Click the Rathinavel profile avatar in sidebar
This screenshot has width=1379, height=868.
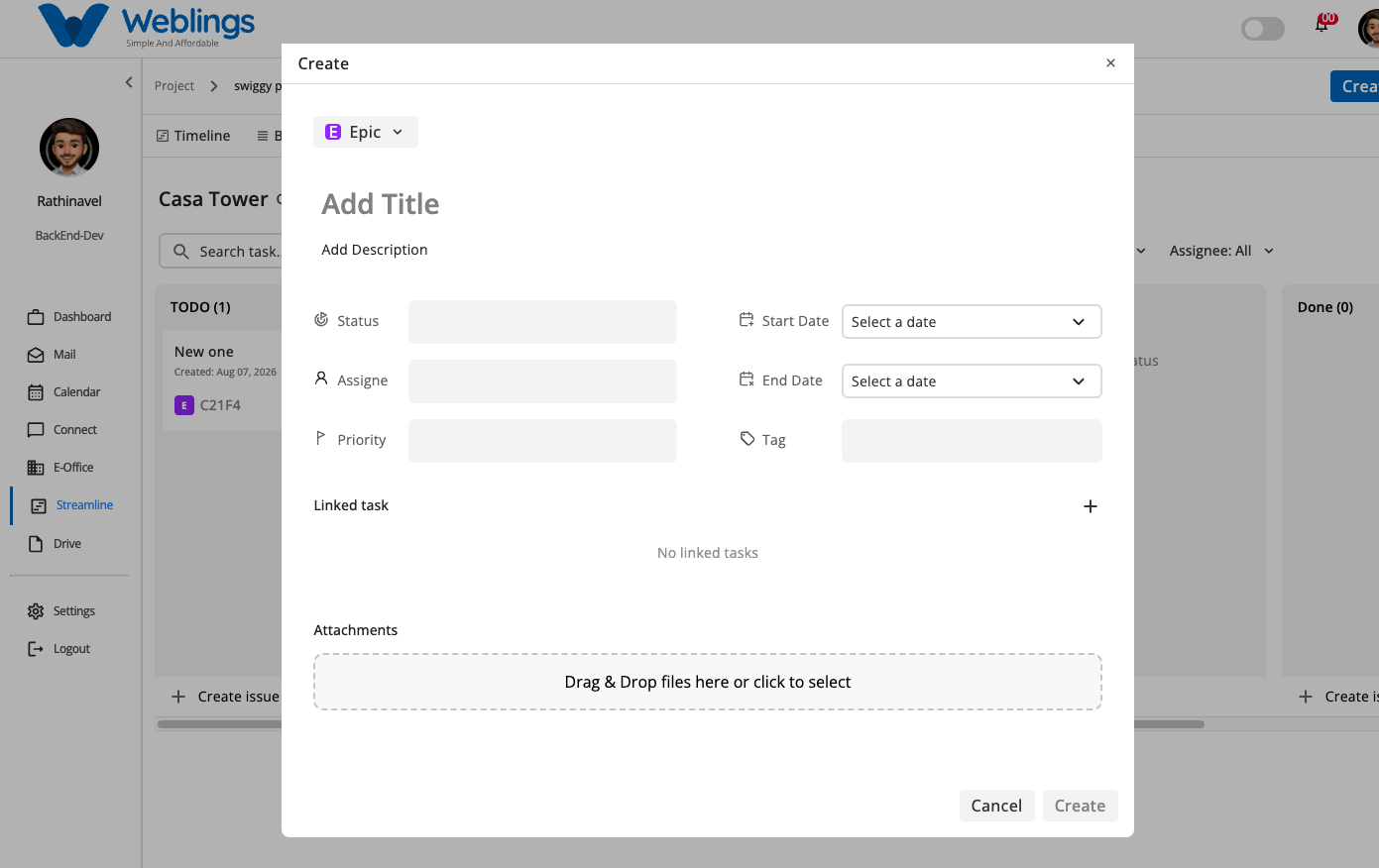69,148
